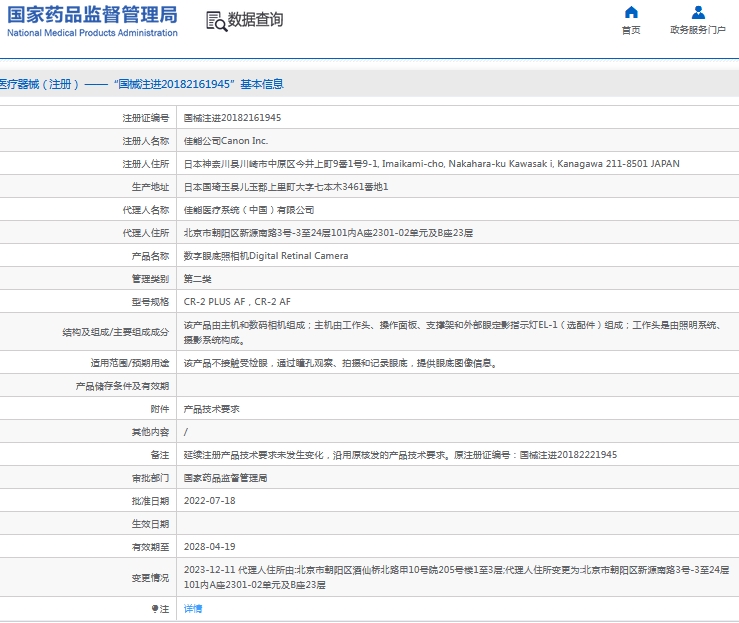The height and width of the screenshot is (623, 739).
Task: Select management category value 第二类
Action: [197, 279]
